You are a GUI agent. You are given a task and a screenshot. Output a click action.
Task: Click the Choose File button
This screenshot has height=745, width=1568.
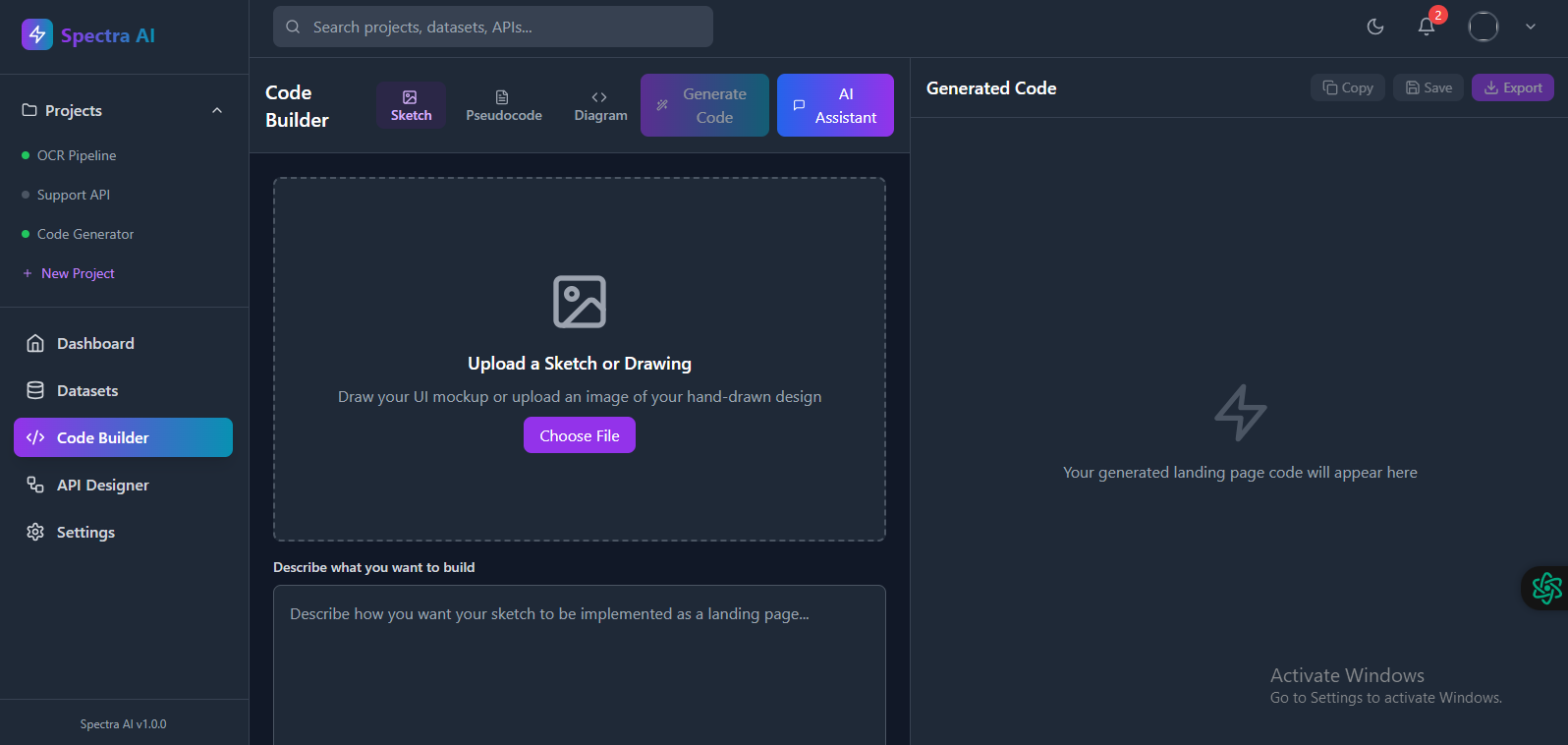(x=580, y=435)
